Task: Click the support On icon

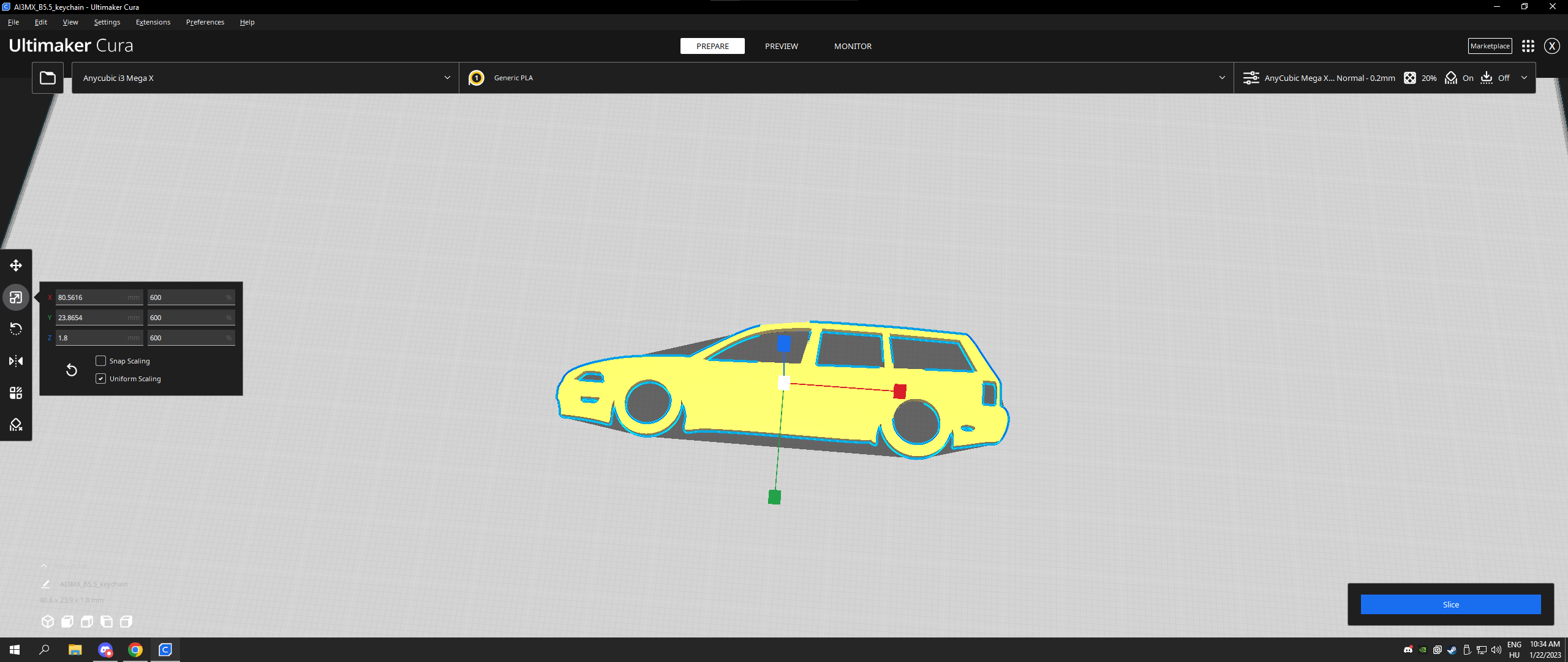Action: click(x=1451, y=78)
